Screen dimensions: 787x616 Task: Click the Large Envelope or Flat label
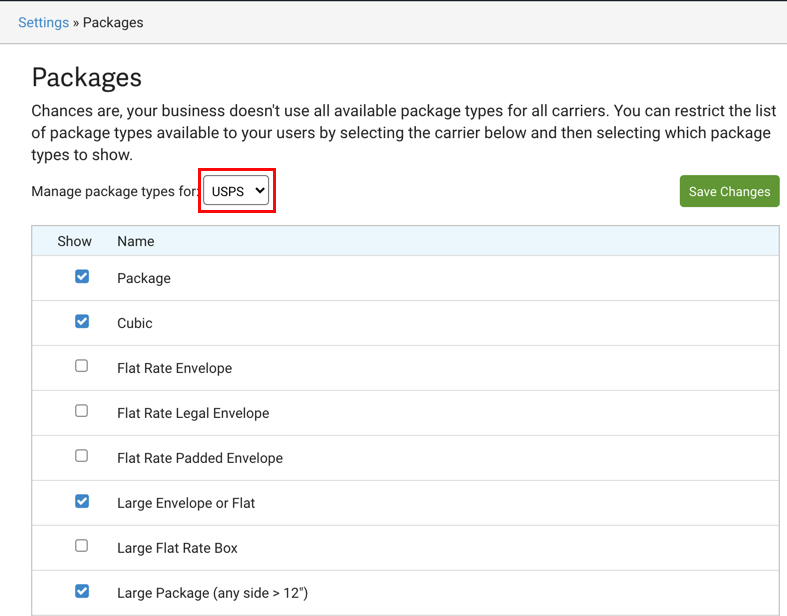pyautogui.click(x=186, y=503)
